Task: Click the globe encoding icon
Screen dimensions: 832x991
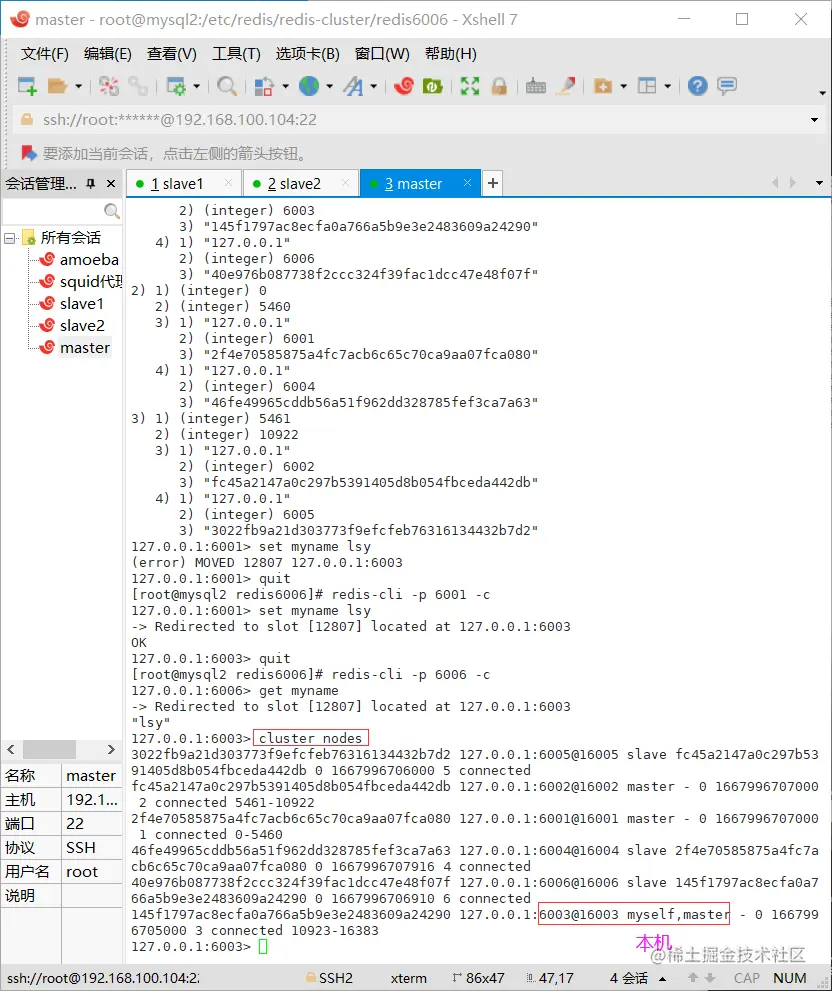Action: click(x=309, y=85)
